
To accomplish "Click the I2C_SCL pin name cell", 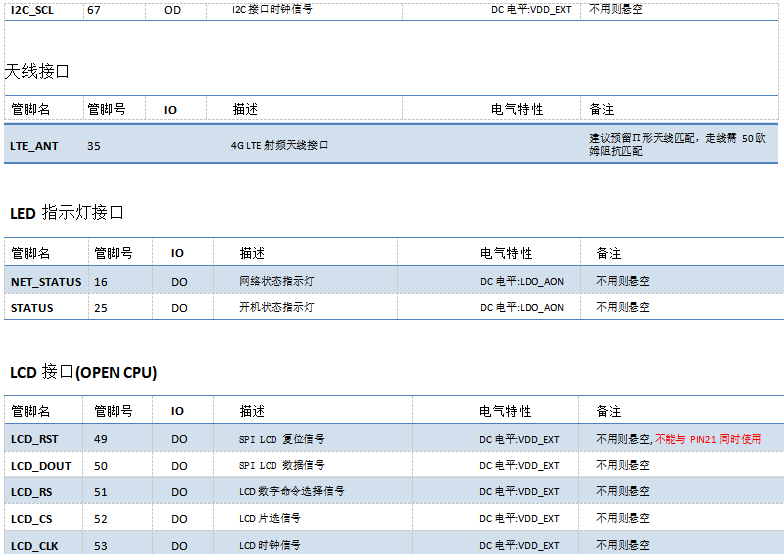I will tap(32, 10).
